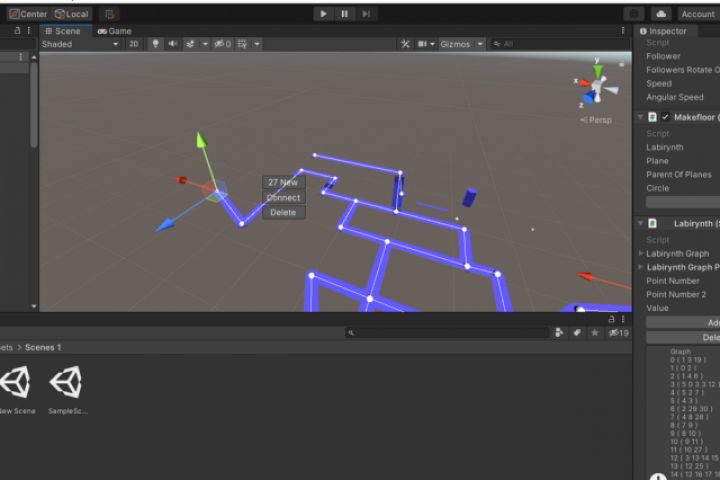Toggle the Center pivot mode button
This screenshot has width=720, height=480.
pos(28,14)
